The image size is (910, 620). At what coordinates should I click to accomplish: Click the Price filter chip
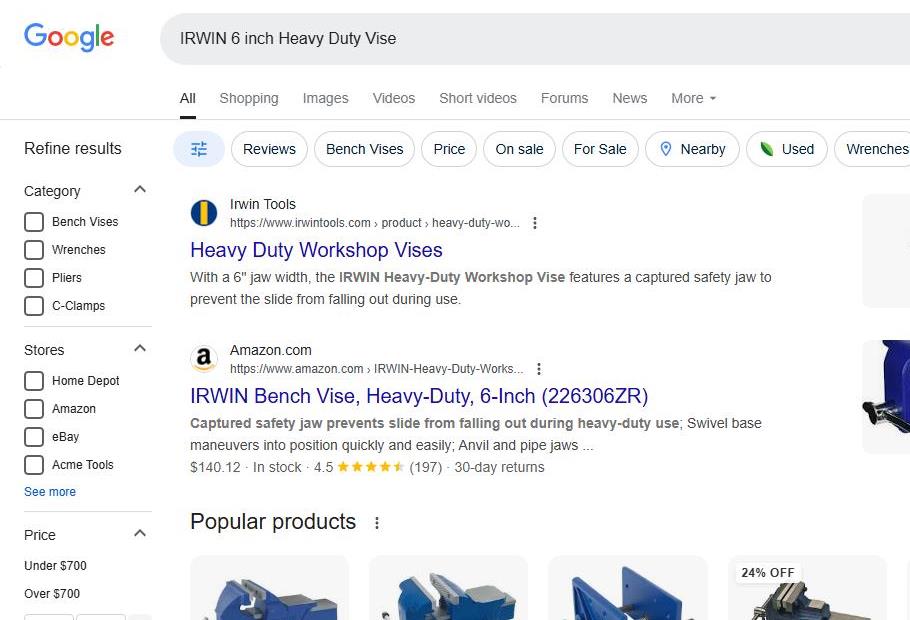(449, 149)
